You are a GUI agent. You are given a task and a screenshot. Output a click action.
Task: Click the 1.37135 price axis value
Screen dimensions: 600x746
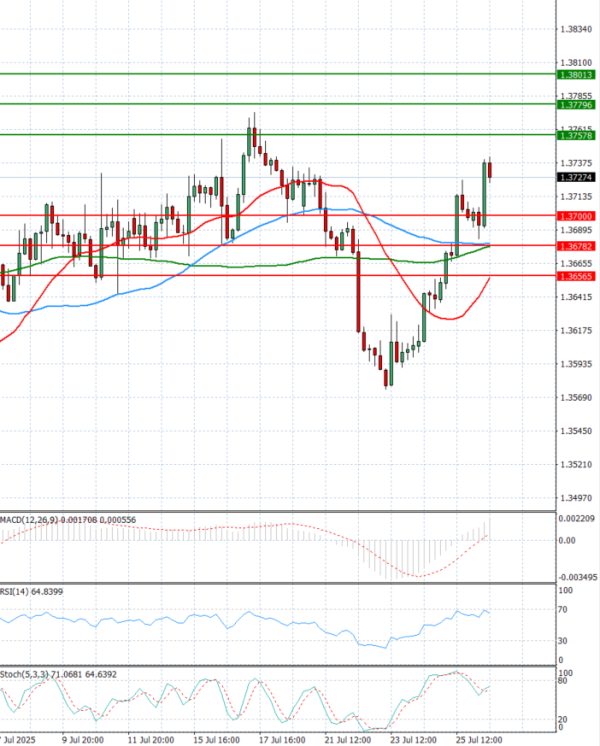click(576, 196)
